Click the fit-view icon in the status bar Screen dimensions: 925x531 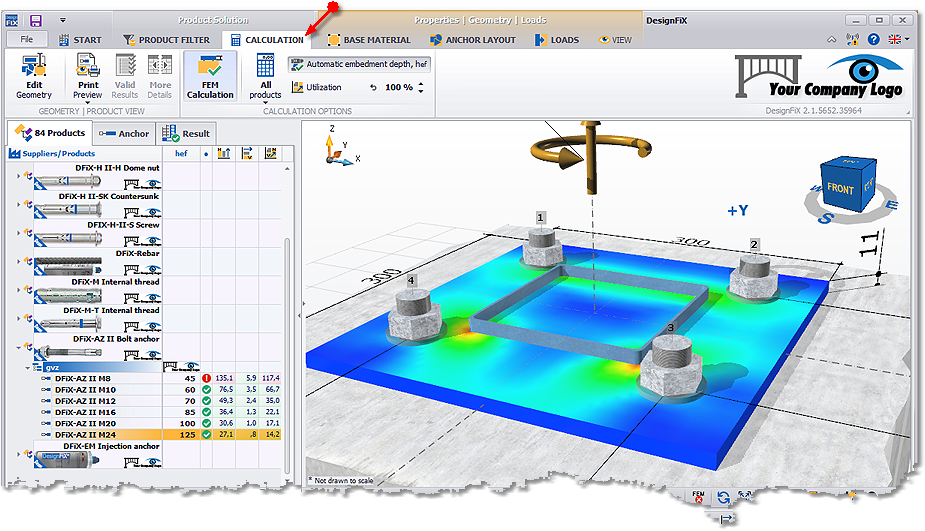point(746,497)
